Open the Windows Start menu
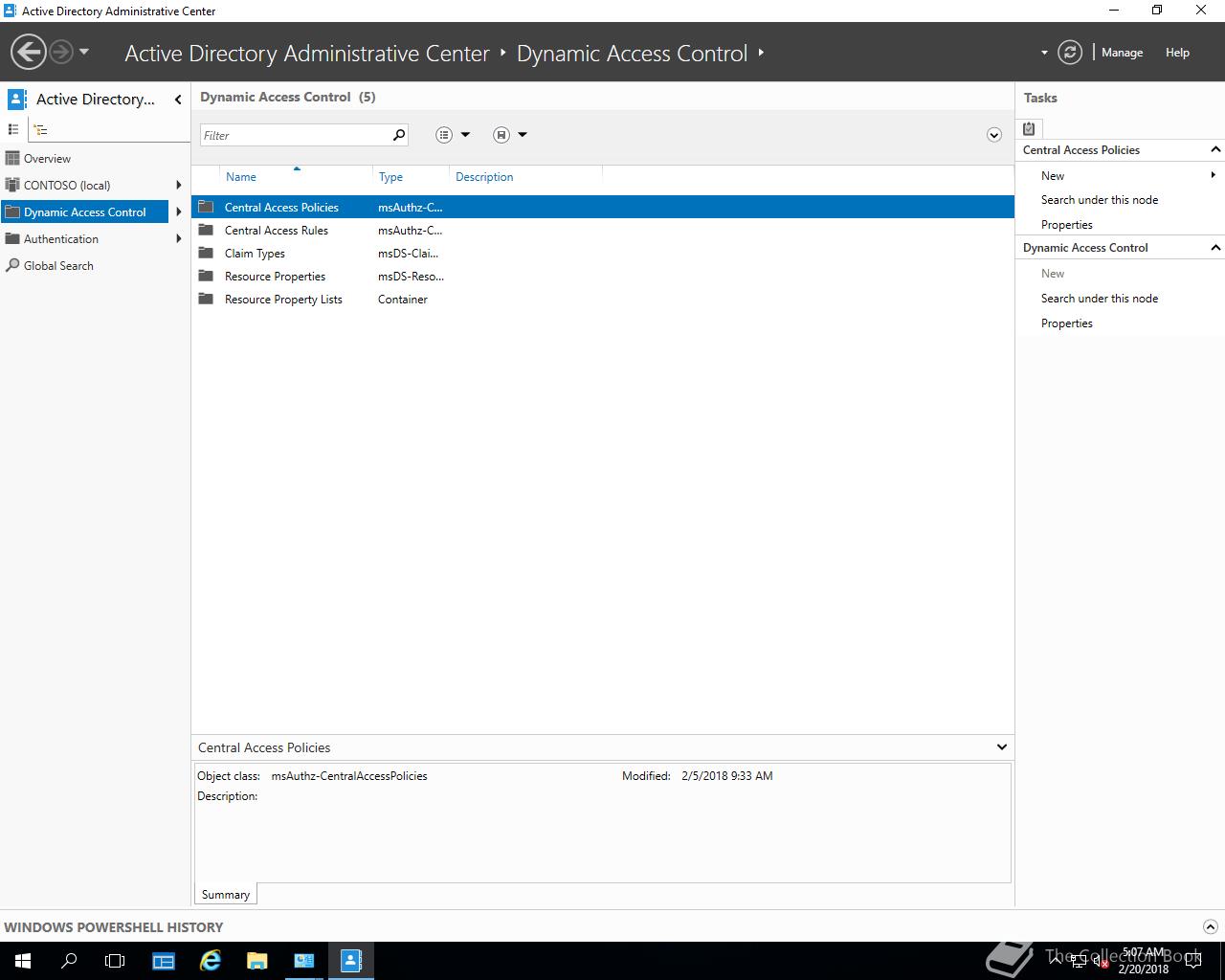The height and width of the screenshot is (980, 1225). point(23,961)
